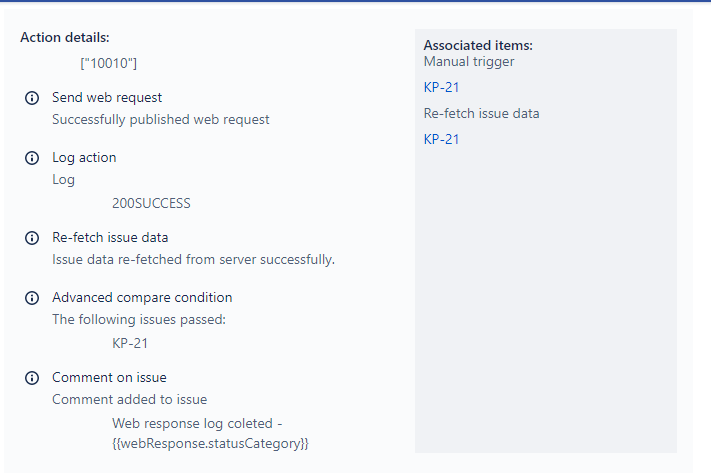The height and width of the screenshot is (473, 711).
Task: Click the Associated items heading
Action: coord(478,45)
